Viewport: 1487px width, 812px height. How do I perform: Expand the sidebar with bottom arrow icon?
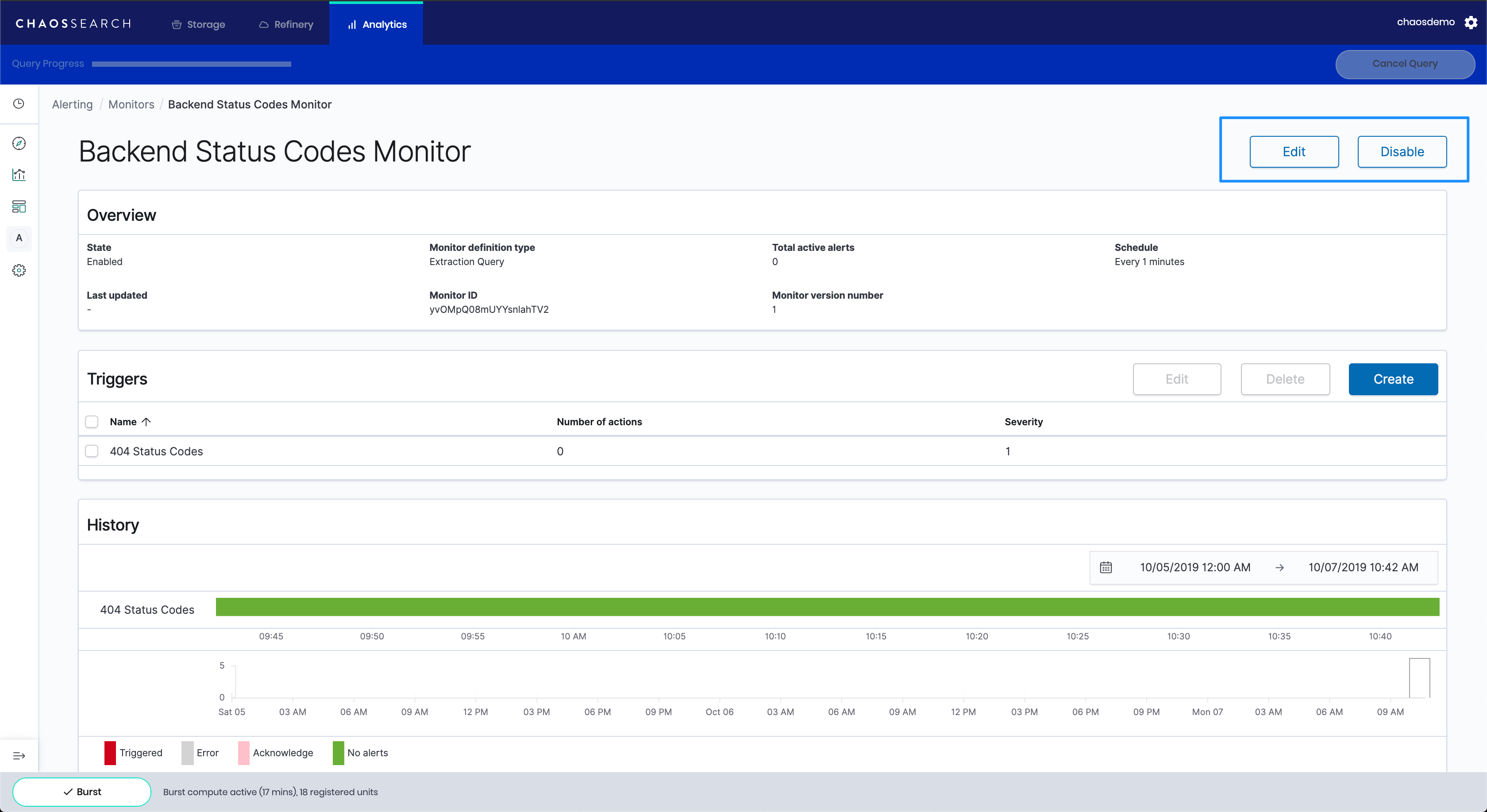[x=19, y=755]
